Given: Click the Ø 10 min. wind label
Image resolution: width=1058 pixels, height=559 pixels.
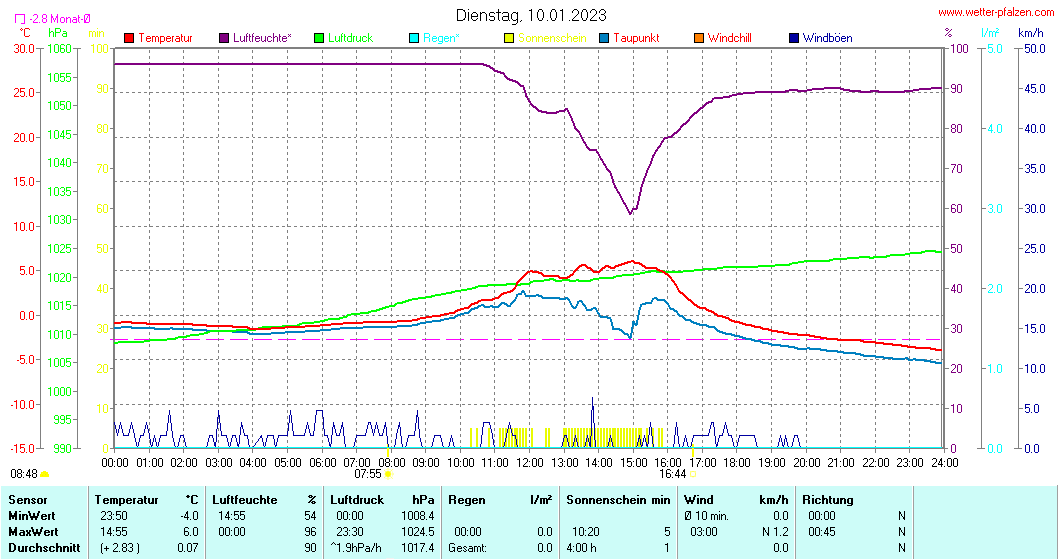Looking at the screenshot, I should [x=706, y=516].
